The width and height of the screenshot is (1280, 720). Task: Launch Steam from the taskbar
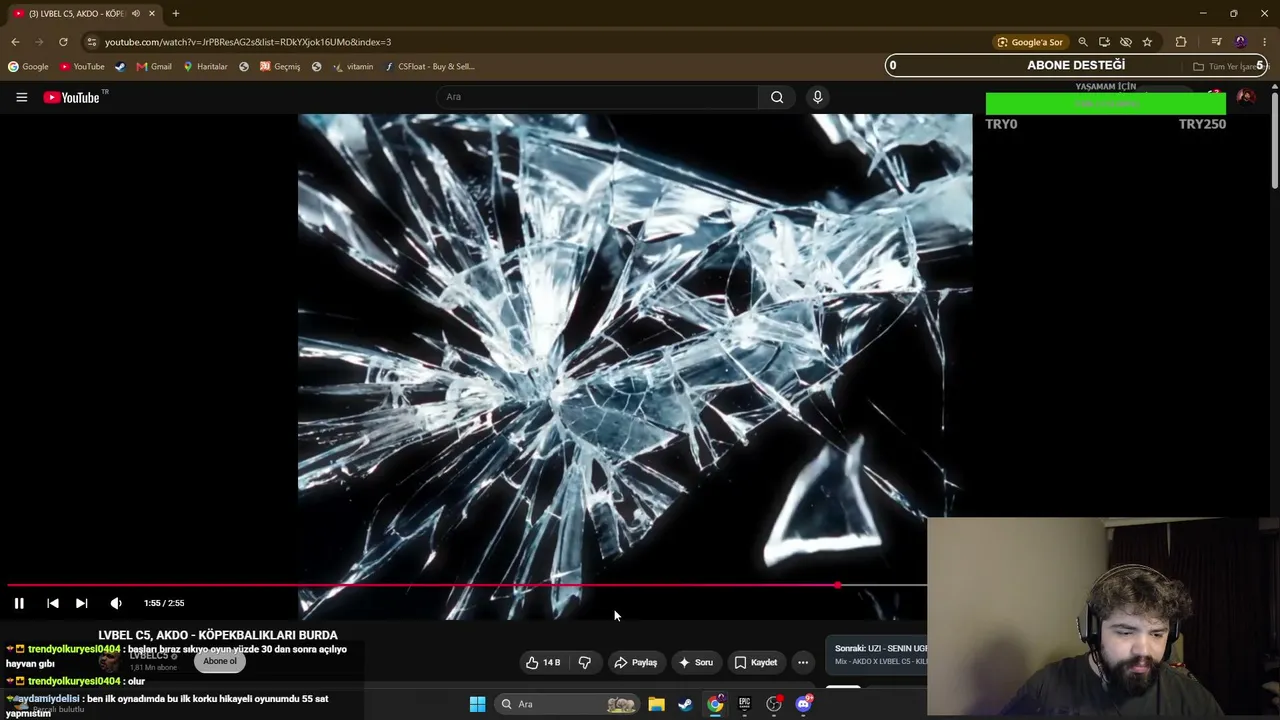click(x=685, y=704)
